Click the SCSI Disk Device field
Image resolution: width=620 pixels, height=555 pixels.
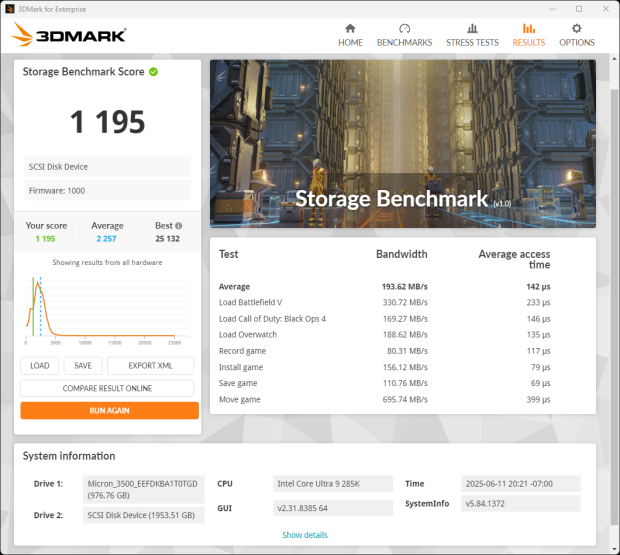pos(107,166)
